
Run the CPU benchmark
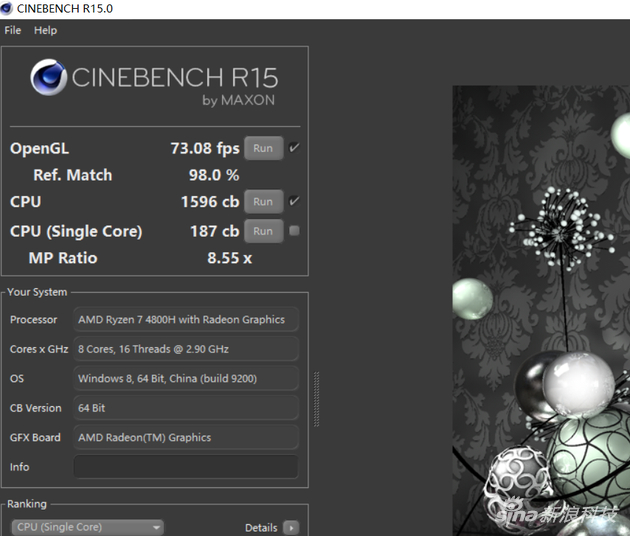click(x=263, y=201)
